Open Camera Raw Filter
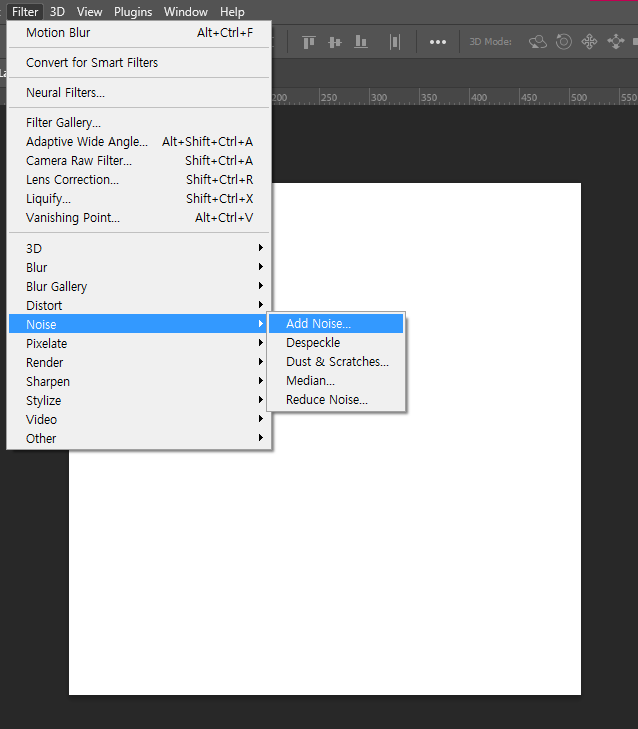Screen dimensions: 638x729 click(139, 160)
